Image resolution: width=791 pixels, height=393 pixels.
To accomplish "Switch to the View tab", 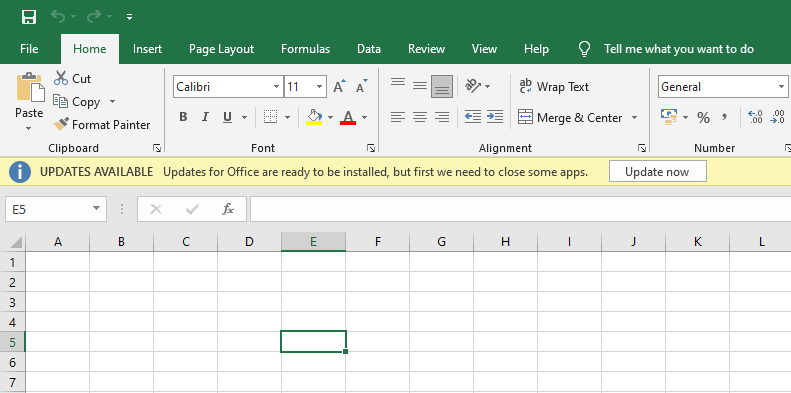I will pos(484,49).
